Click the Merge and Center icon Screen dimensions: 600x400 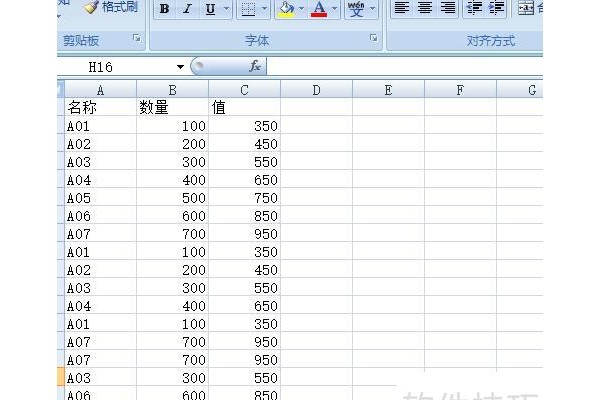tap(527, 8)
